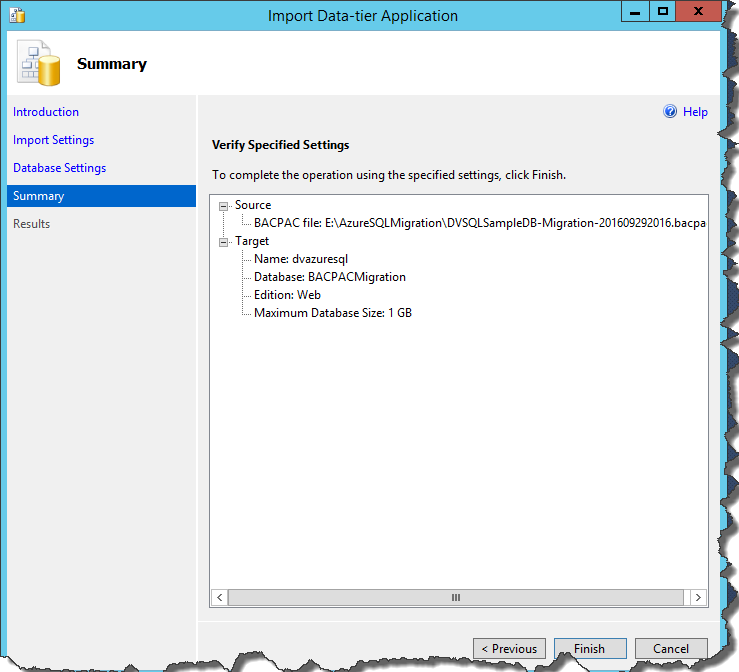Minimize the Import Data-tier Application window

pos(635,11)
